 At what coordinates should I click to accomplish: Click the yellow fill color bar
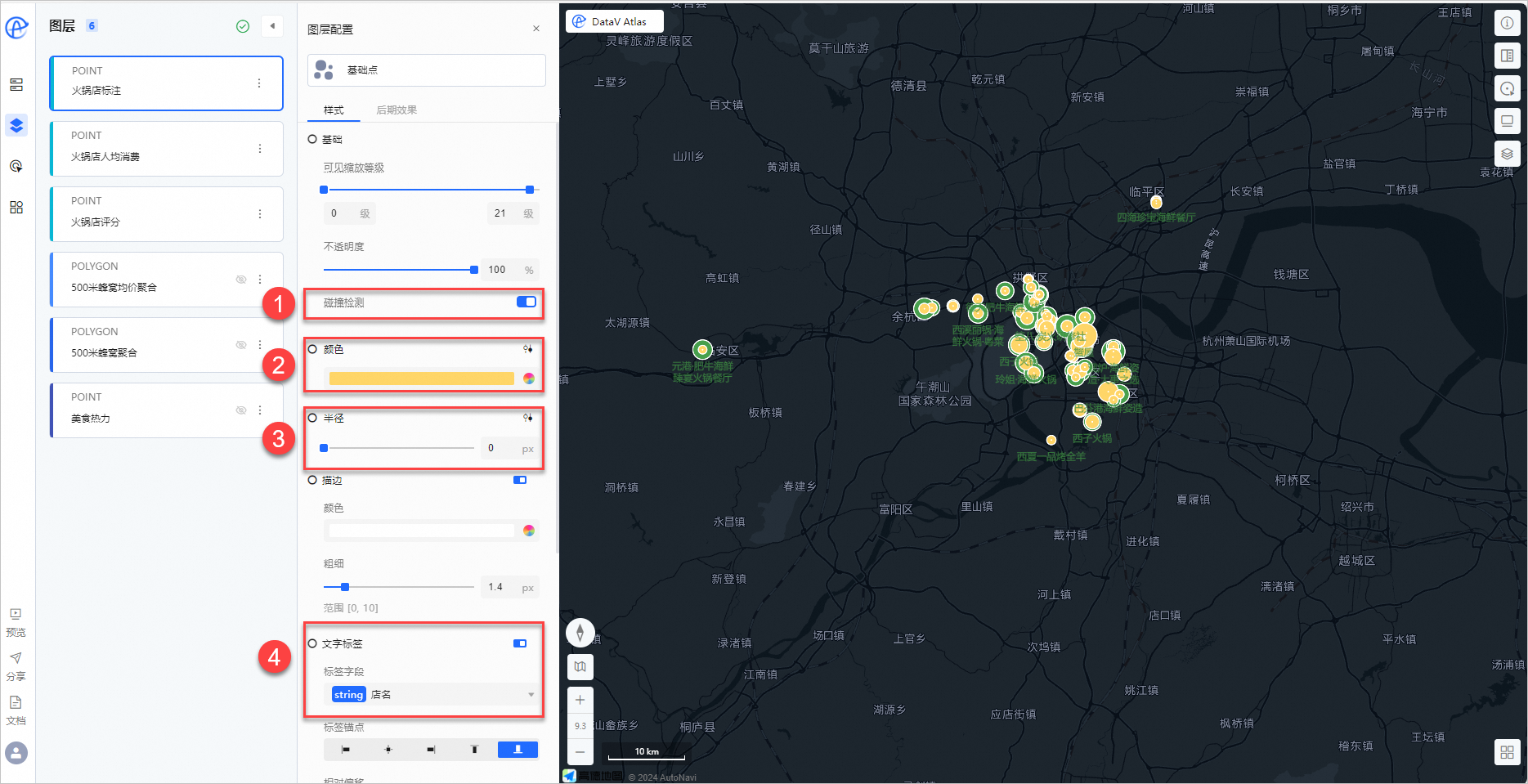tap(421, 379)
